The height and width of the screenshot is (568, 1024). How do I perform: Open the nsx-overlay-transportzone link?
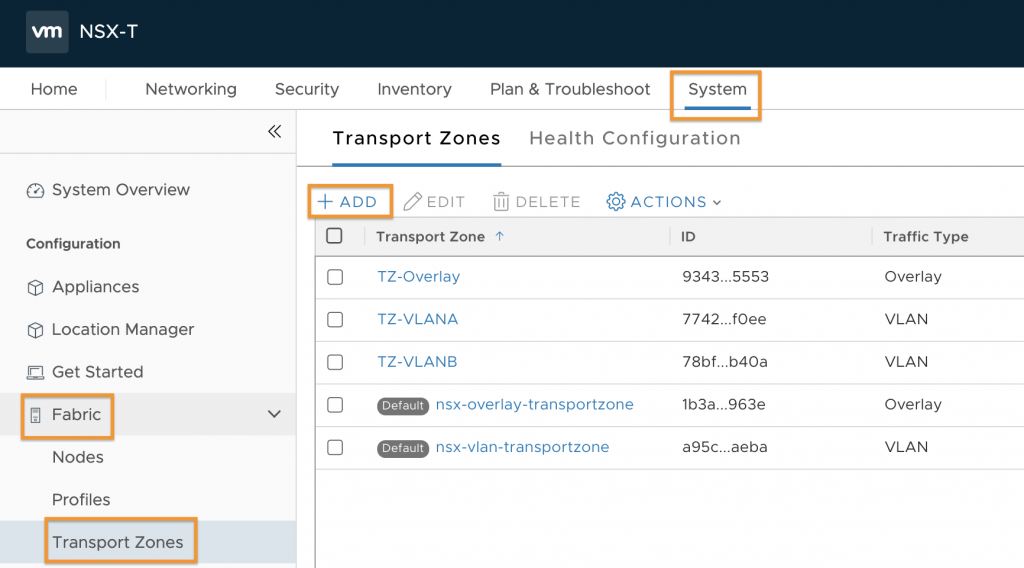pyautogui.click(x=534, y=404)
